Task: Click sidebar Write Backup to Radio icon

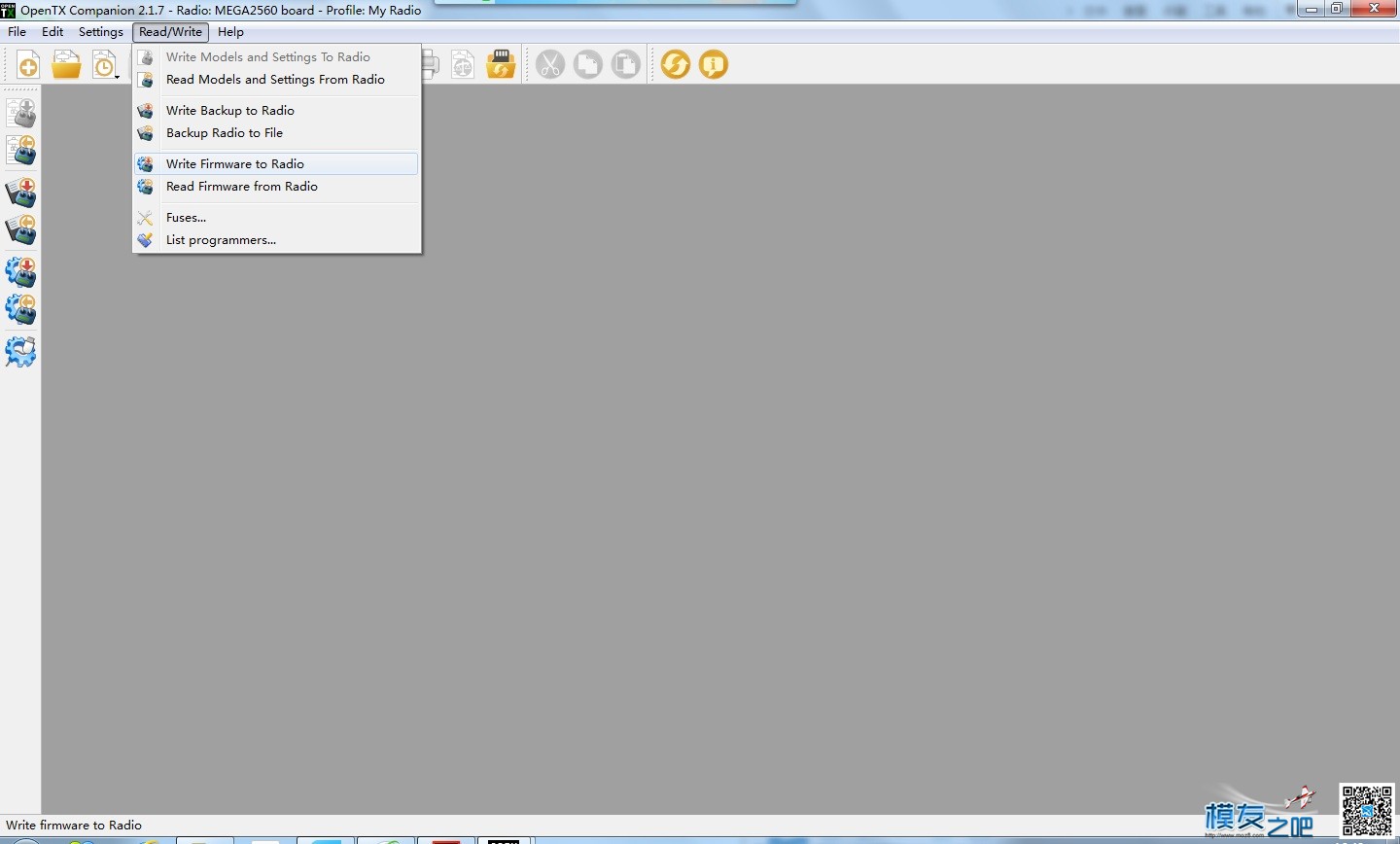Action: click(20, 193)
